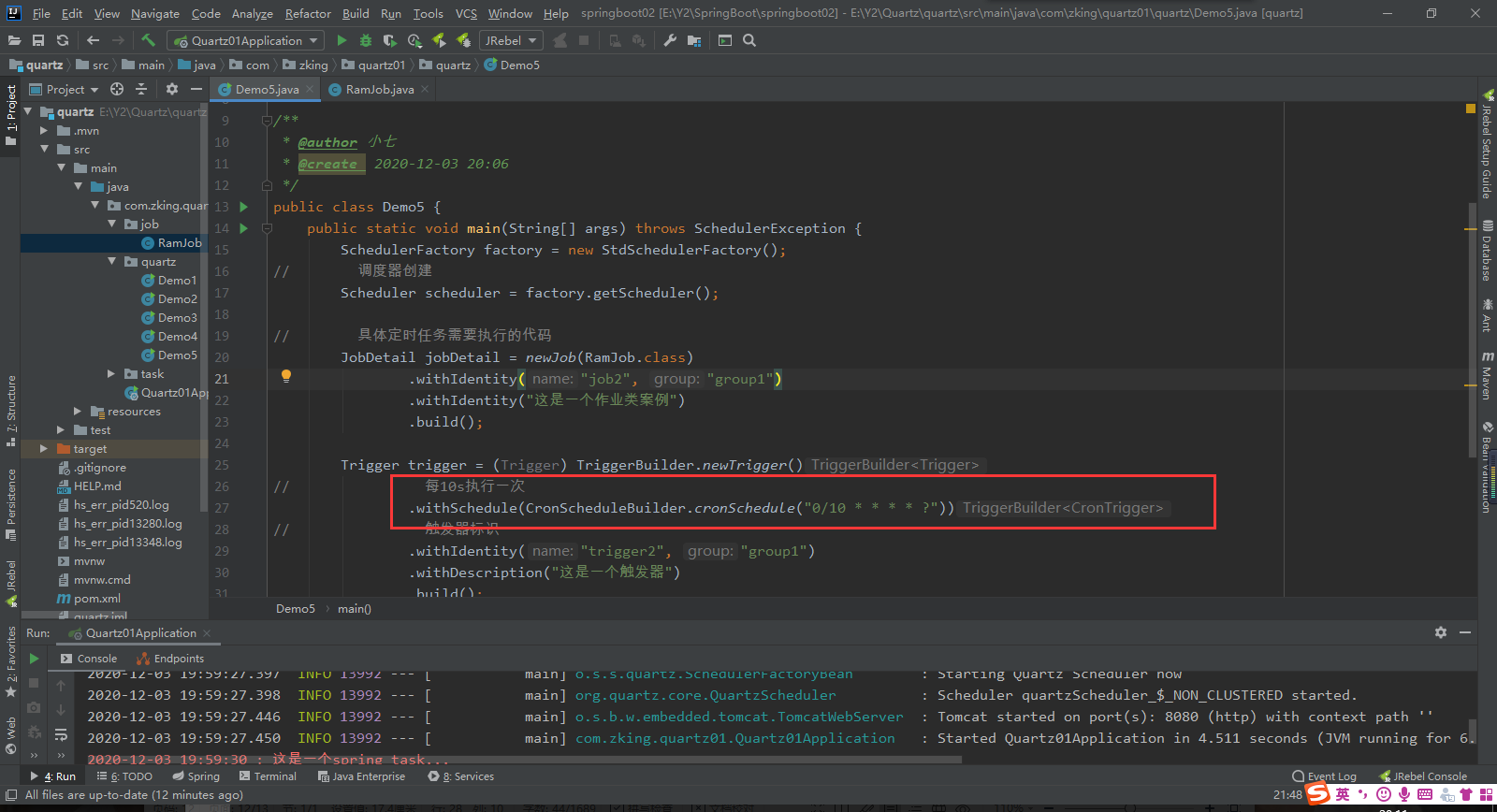The height and width of the screenshot is (812, 1497).
Task: Open the profiler run icon in toolbar
Action: pos(414,40)
